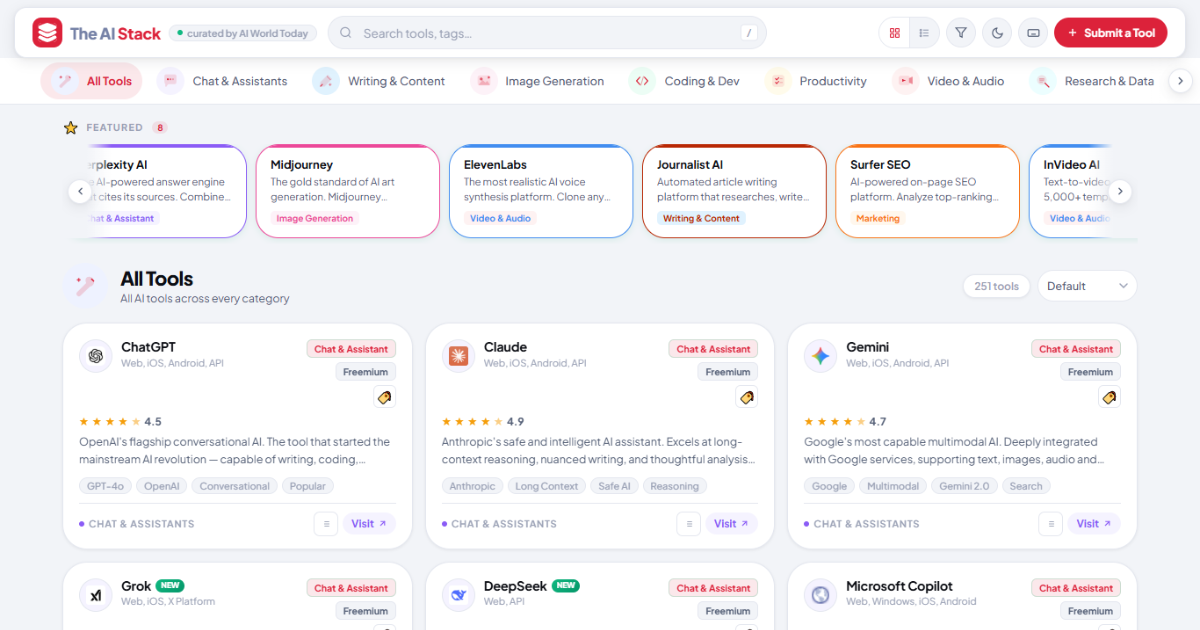1200x630 pixels.
Task: Open the Midjourney featured card
Action: click(348, 191)
